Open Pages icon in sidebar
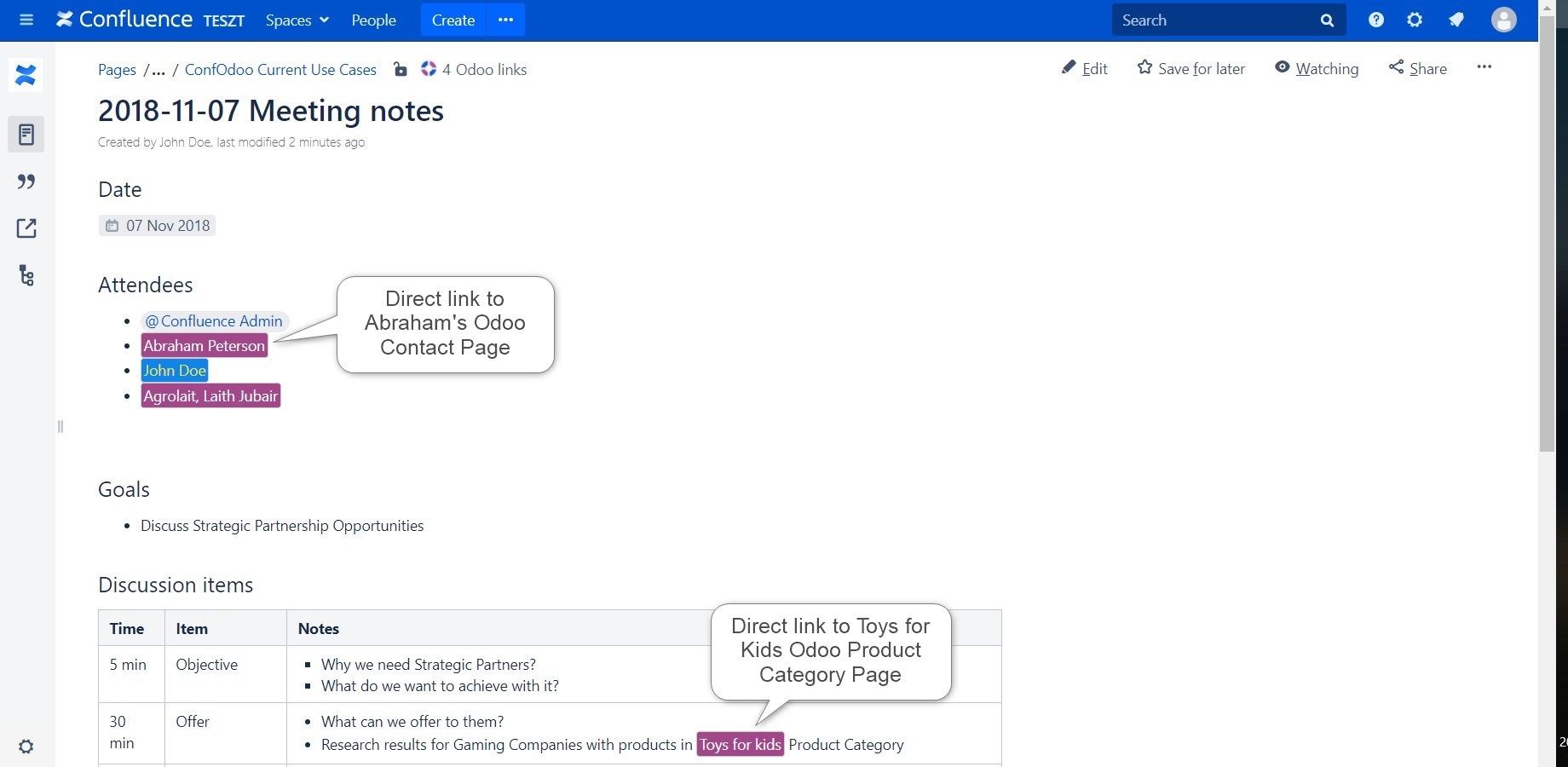 tap(26, 135)
